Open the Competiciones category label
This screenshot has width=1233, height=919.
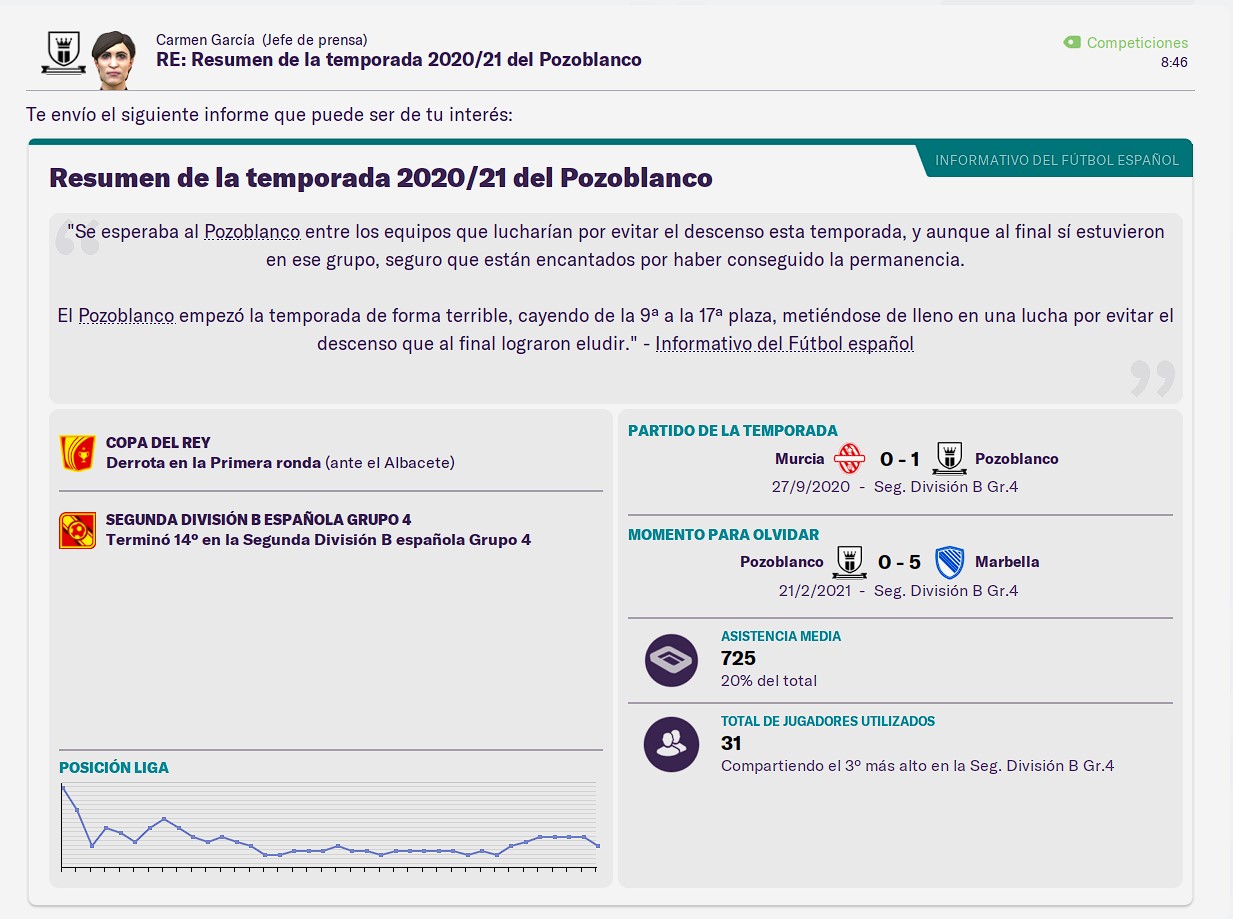[x=1138, y=43]
